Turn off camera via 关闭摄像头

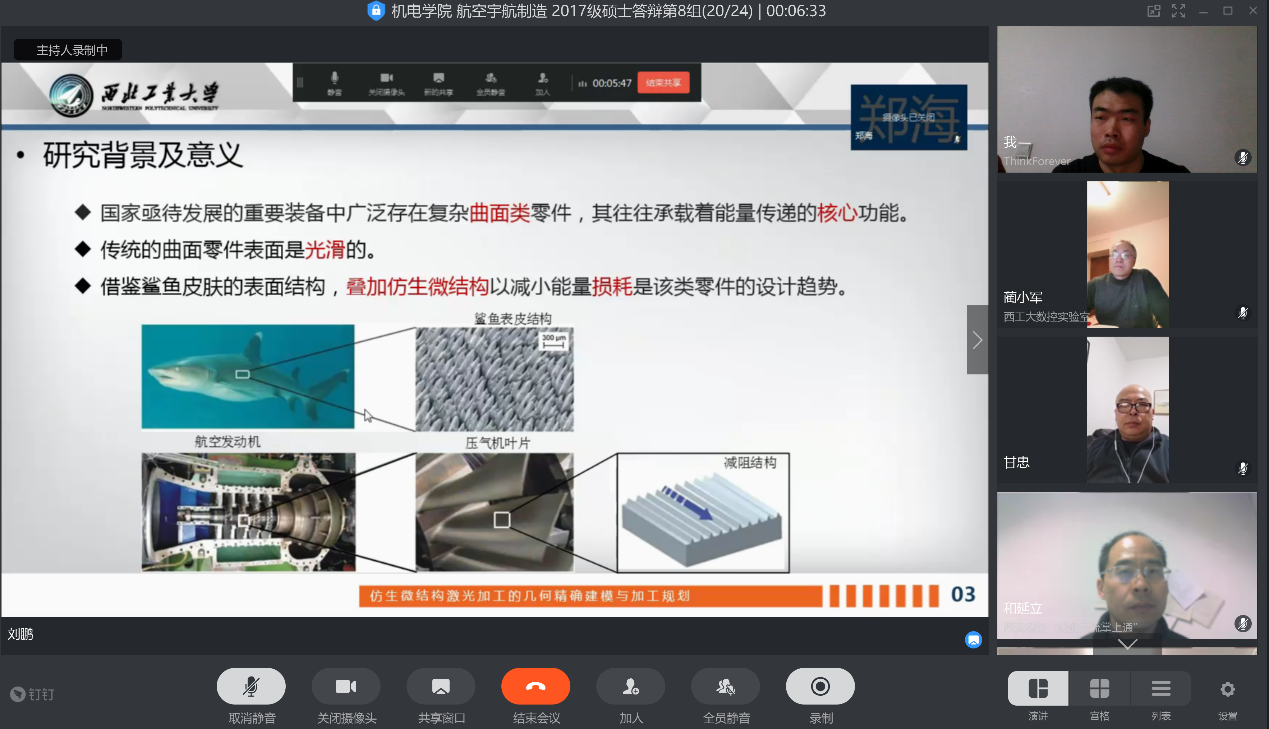coord(346,687)
